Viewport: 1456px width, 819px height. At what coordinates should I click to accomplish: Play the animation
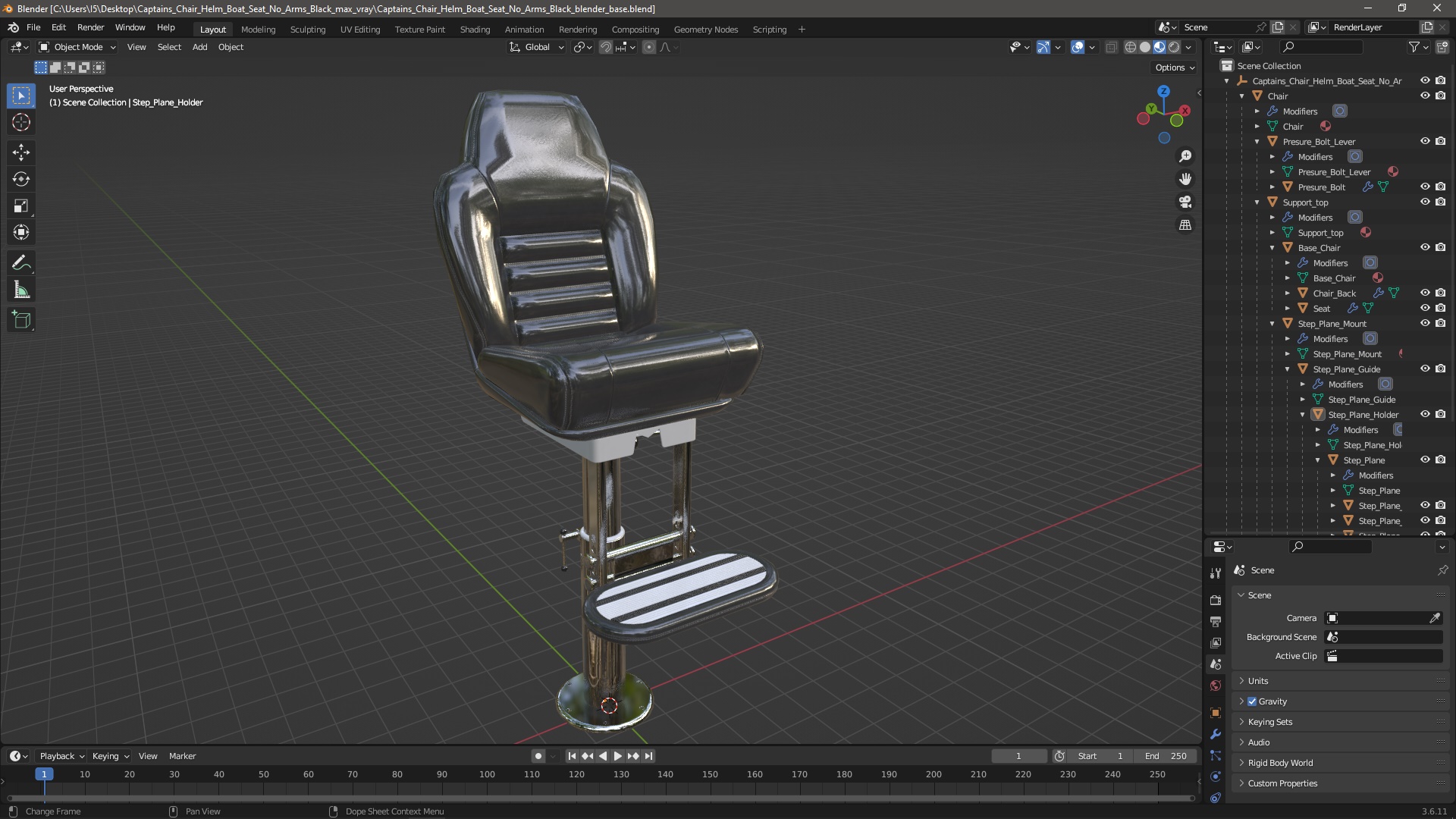click(617, 756)
